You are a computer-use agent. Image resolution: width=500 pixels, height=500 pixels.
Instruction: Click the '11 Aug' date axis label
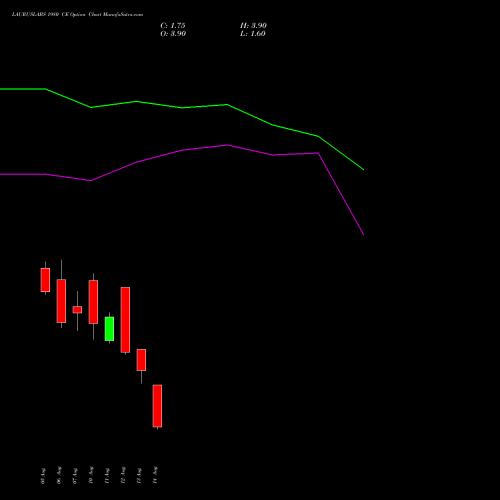click(x=107, y=476)
